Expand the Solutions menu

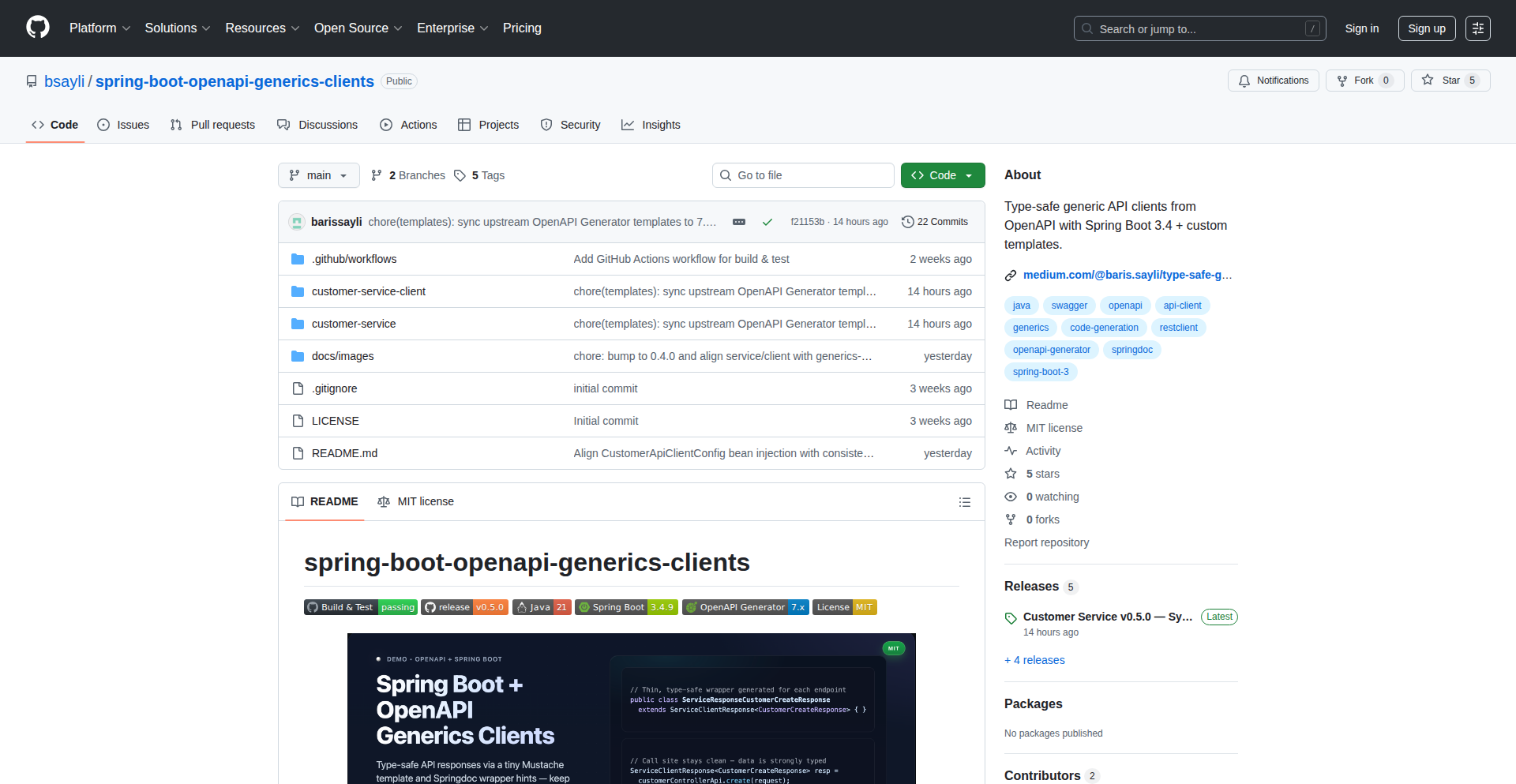pyautogui.click(x=178, y=28)
